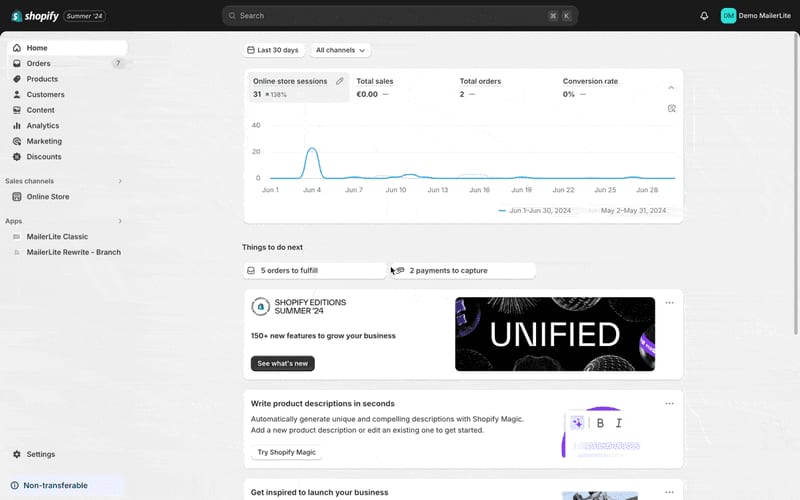Click the top Search field
This screenshot has width=800, height=500.
400,16
